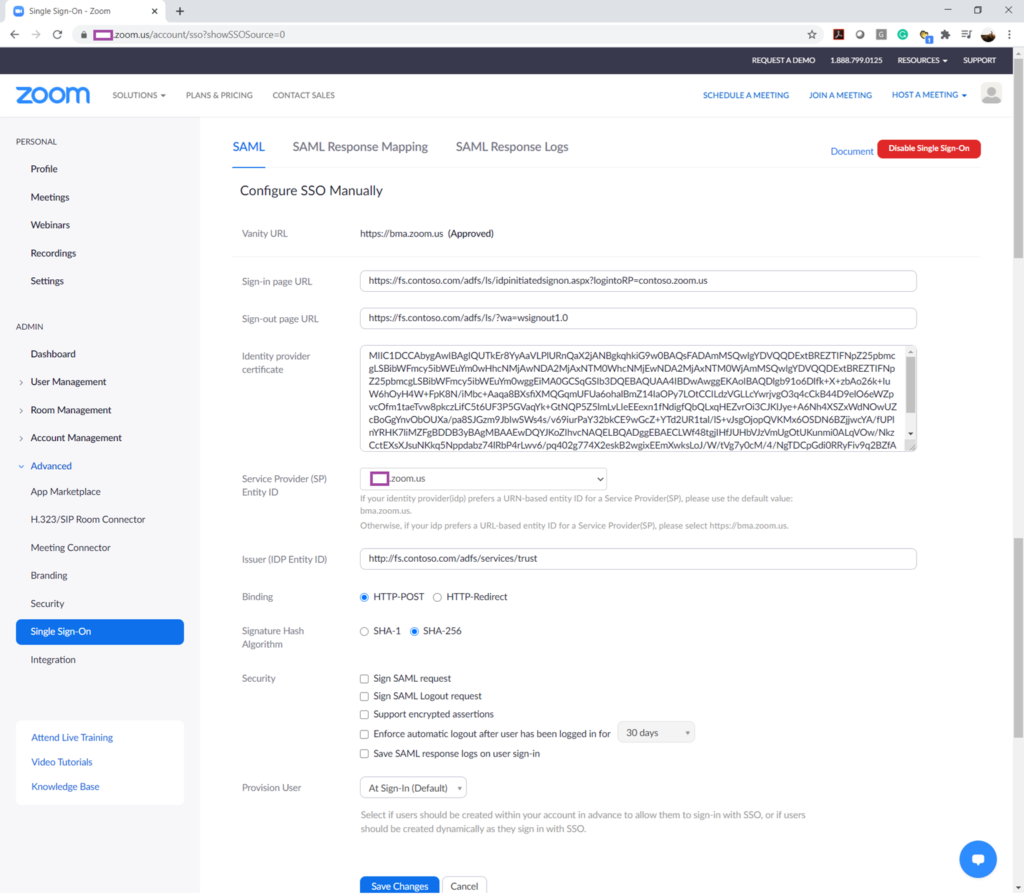Click the Grammarly extension icon
Image resolution: width=1024 pixels, height=895 pixels.
tap(903, 35)
